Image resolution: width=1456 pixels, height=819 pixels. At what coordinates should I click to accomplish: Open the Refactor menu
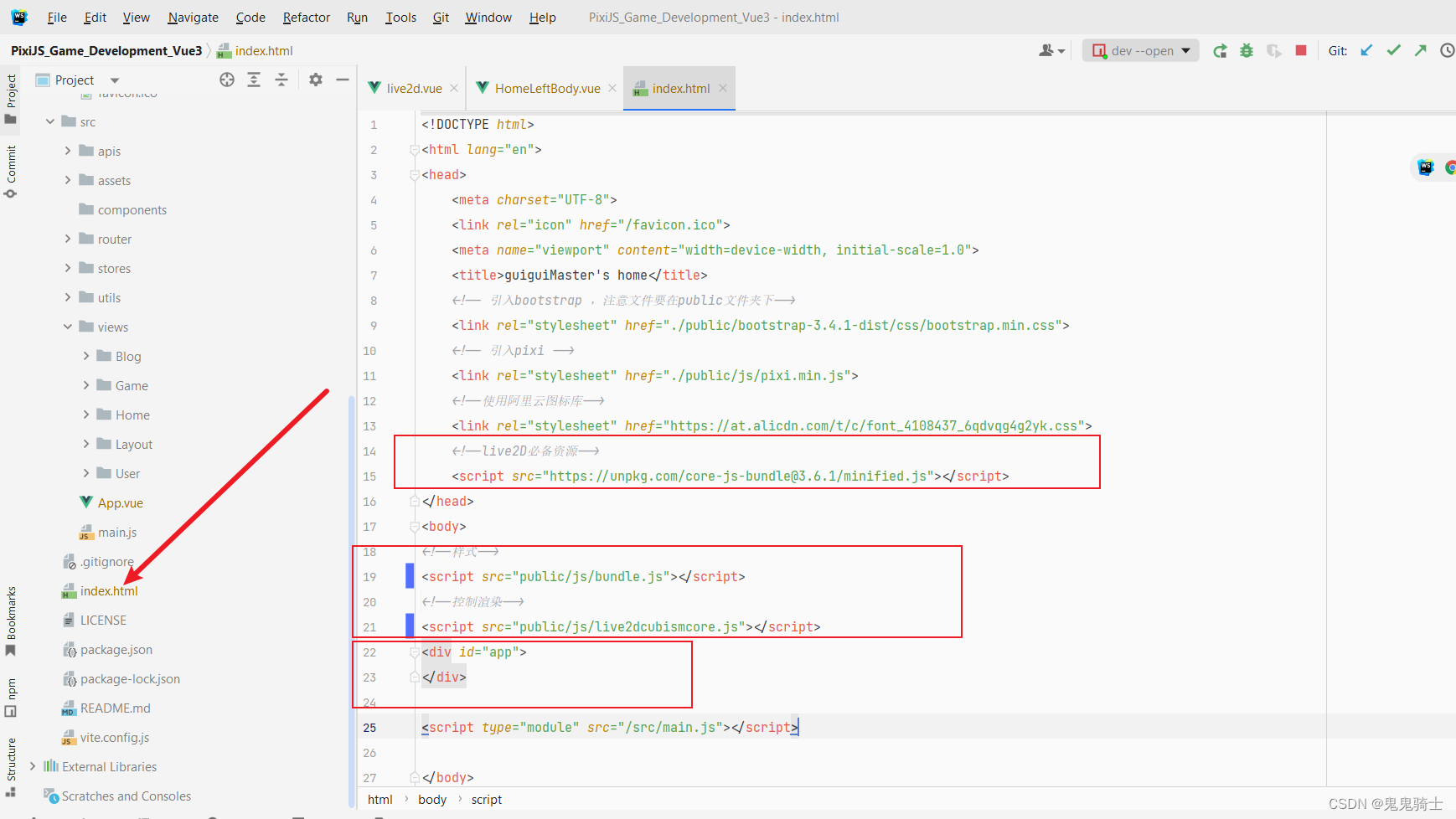click(x=307, y=17)
